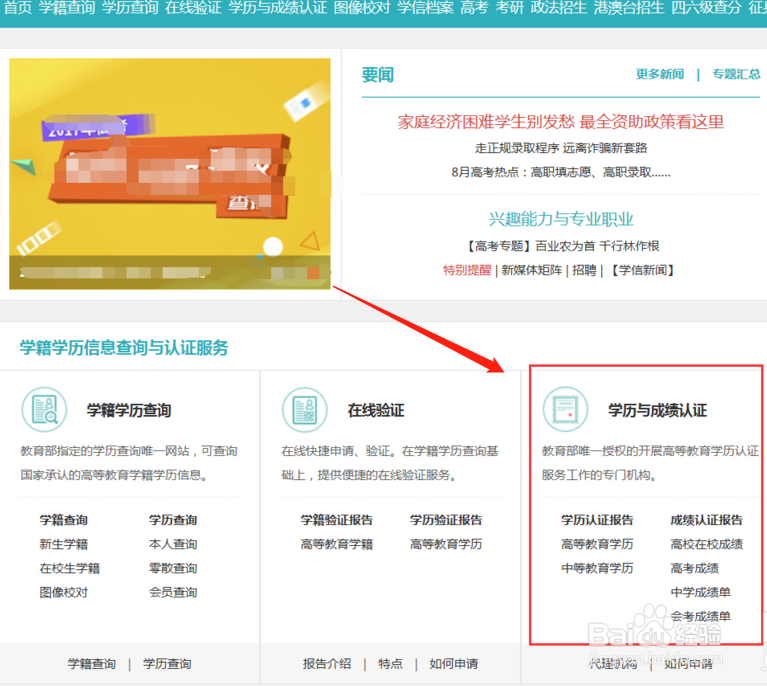Click 高等教育学历 under 学历验证报告
The width and height of the screenshot is (767, 686).
(446, 544)
